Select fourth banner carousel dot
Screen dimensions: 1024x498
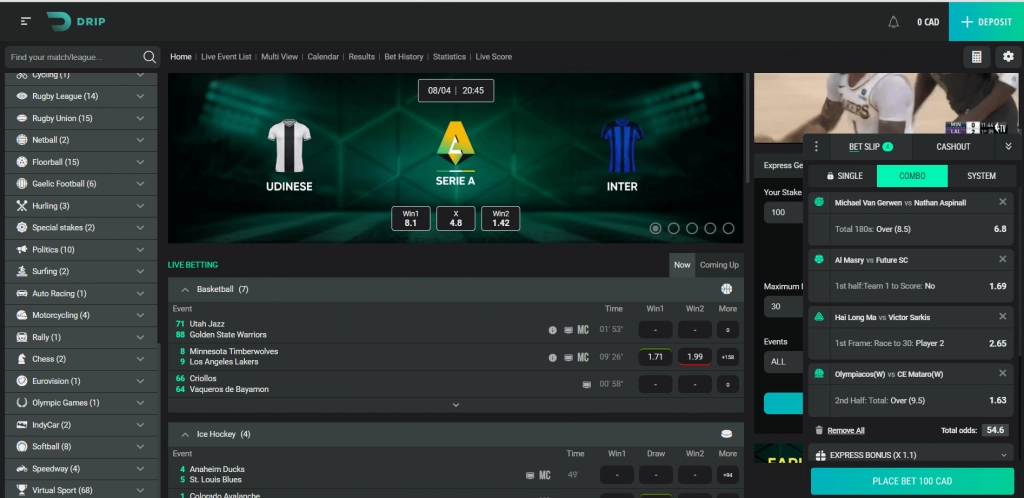pyautogui.click(x=710, y=228)
